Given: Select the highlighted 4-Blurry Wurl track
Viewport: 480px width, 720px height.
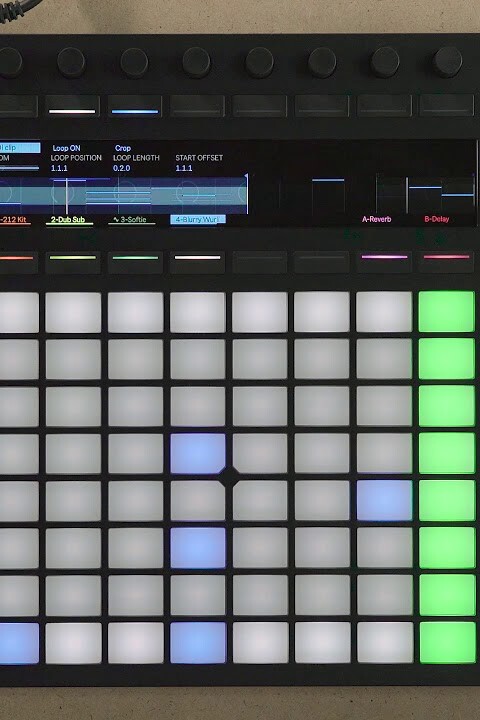Looking at the screenshot, I should [x=198, y=219].
